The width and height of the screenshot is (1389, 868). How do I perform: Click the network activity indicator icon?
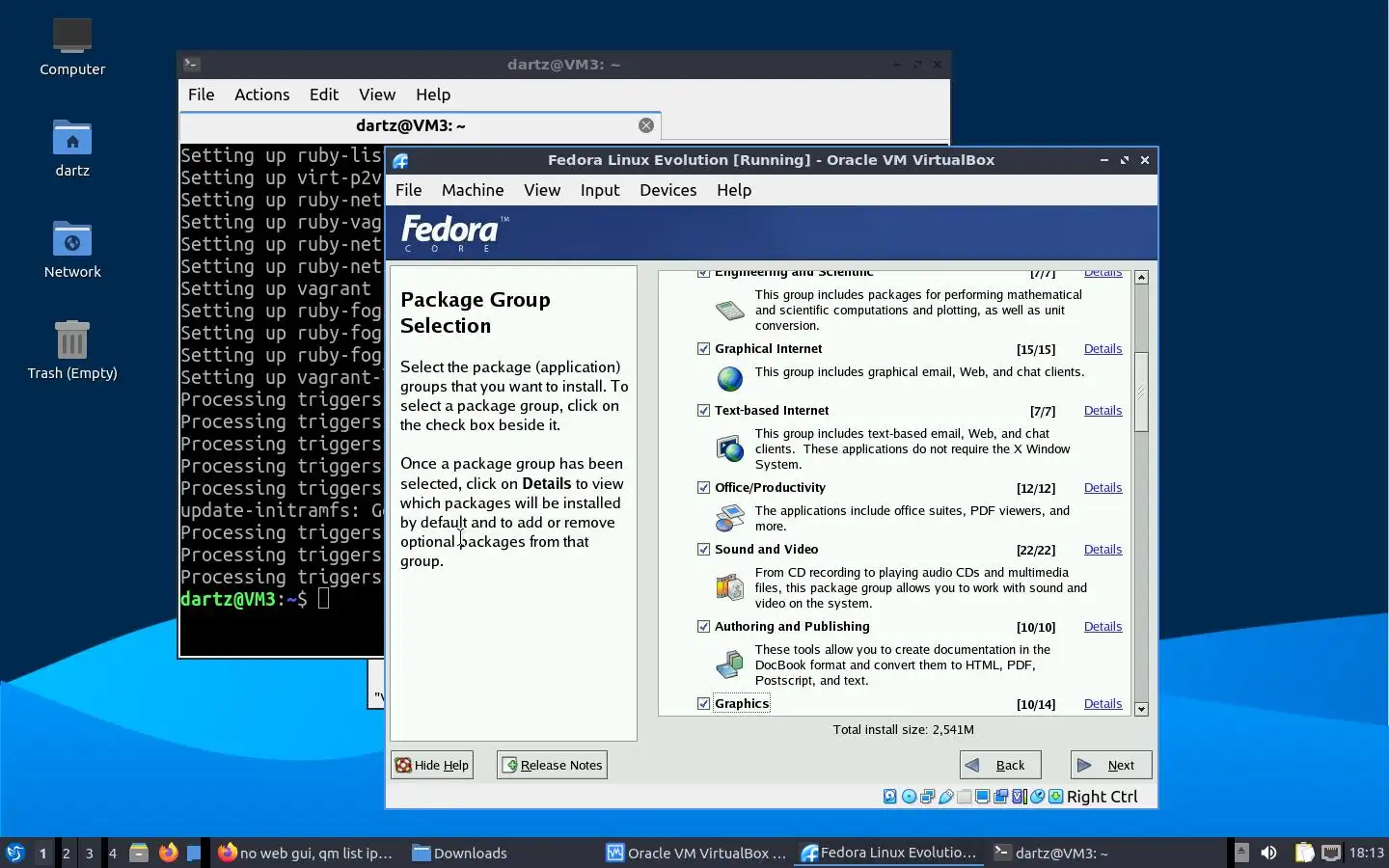click(x=927, y=797)
